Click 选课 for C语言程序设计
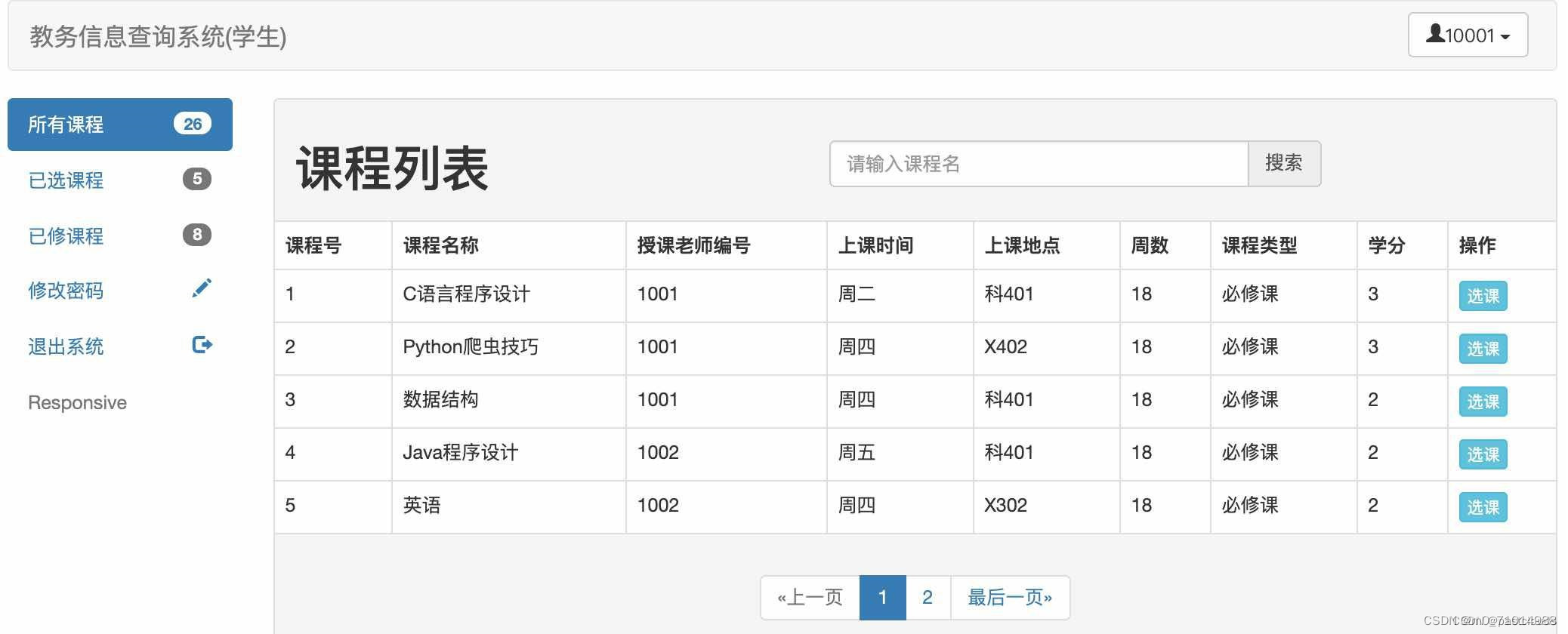The height and width of the screenshot is (634, 1568). (x=1483, y=296)
